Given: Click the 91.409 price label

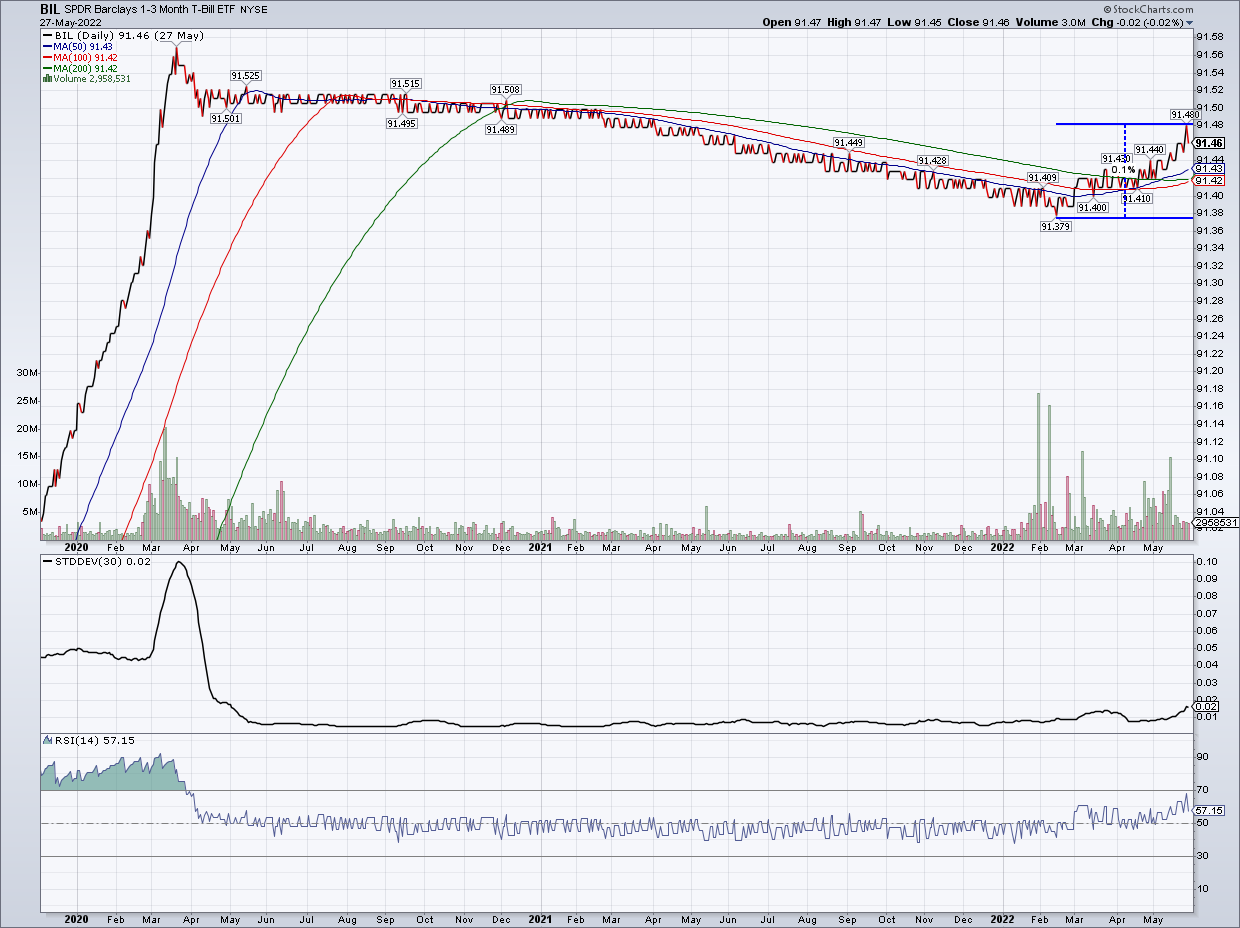Looking at the screenshot, I should pos(1042,178).
